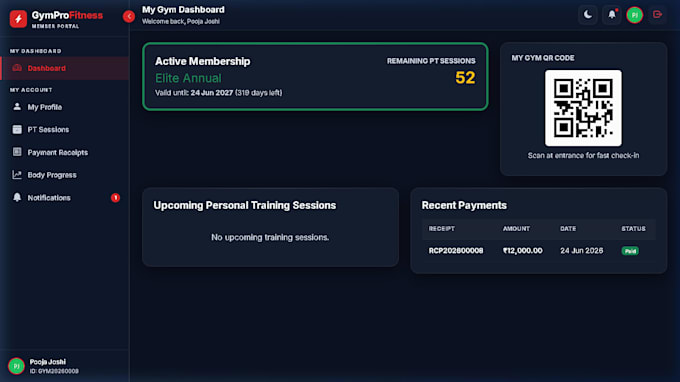Click the My Profile person icon

17,107
